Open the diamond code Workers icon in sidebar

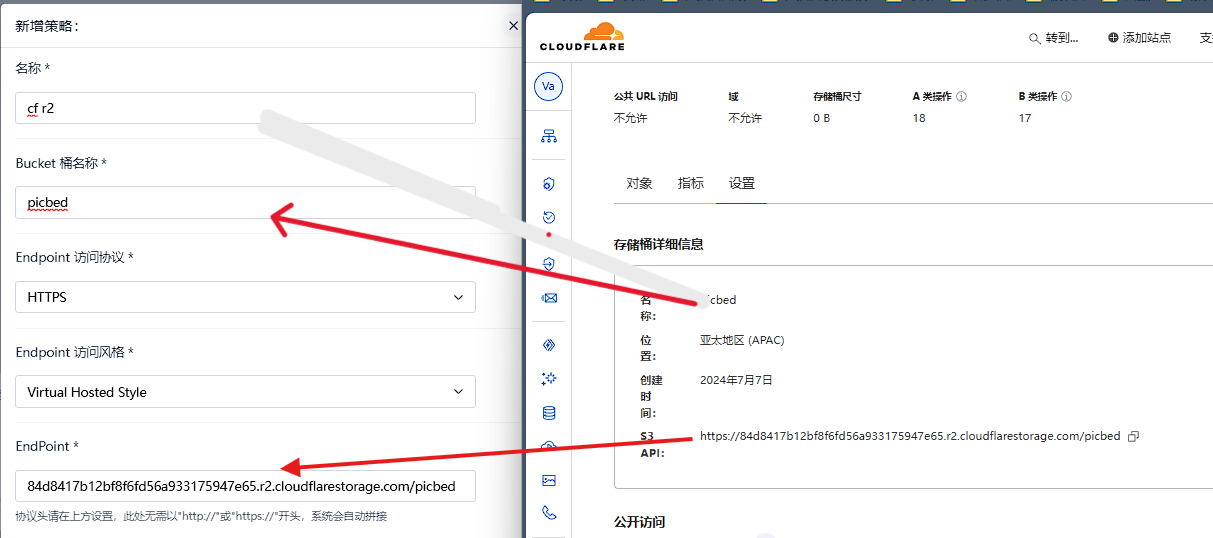click(548, 346)
